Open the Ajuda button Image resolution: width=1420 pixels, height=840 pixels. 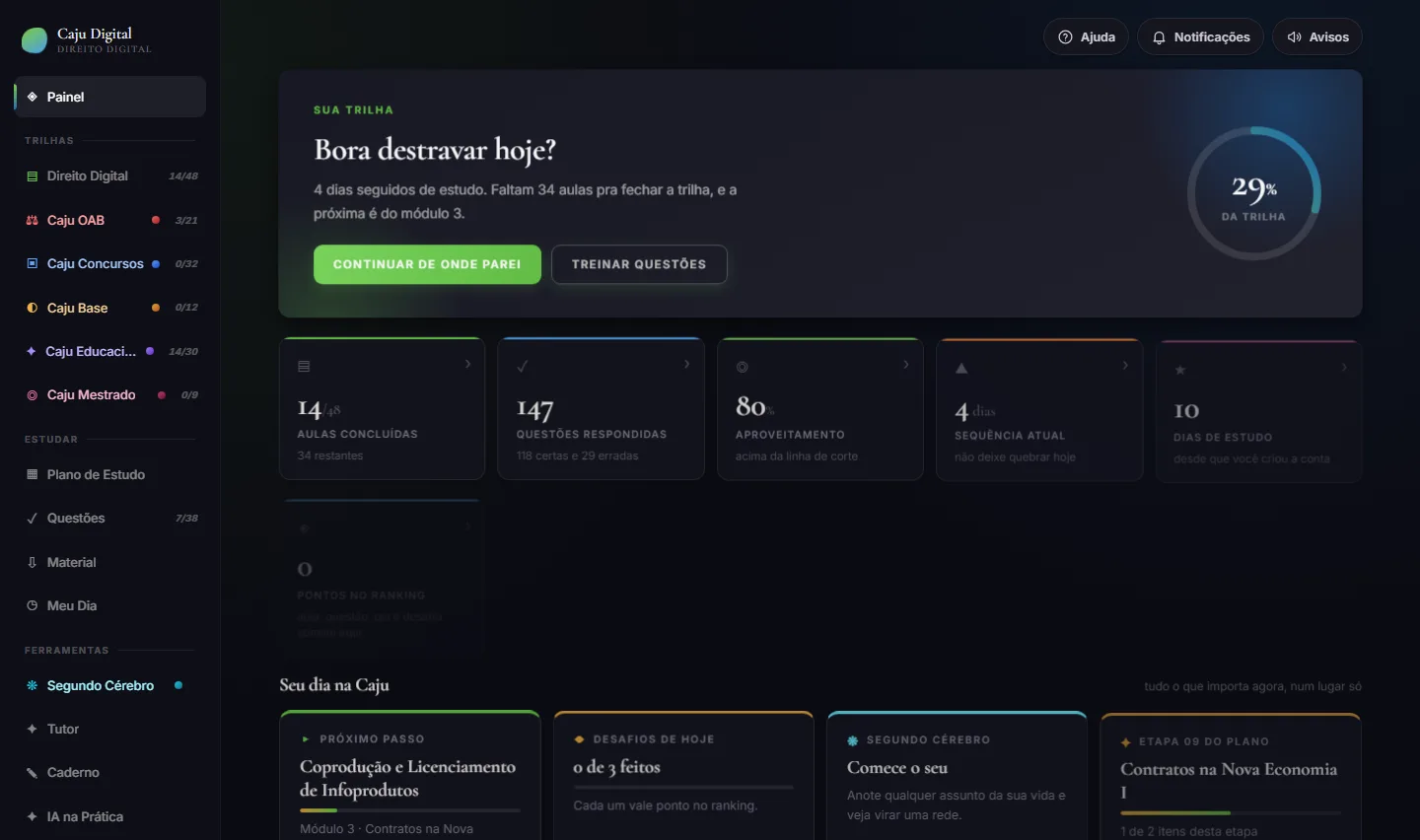[x=1086, y=36]
